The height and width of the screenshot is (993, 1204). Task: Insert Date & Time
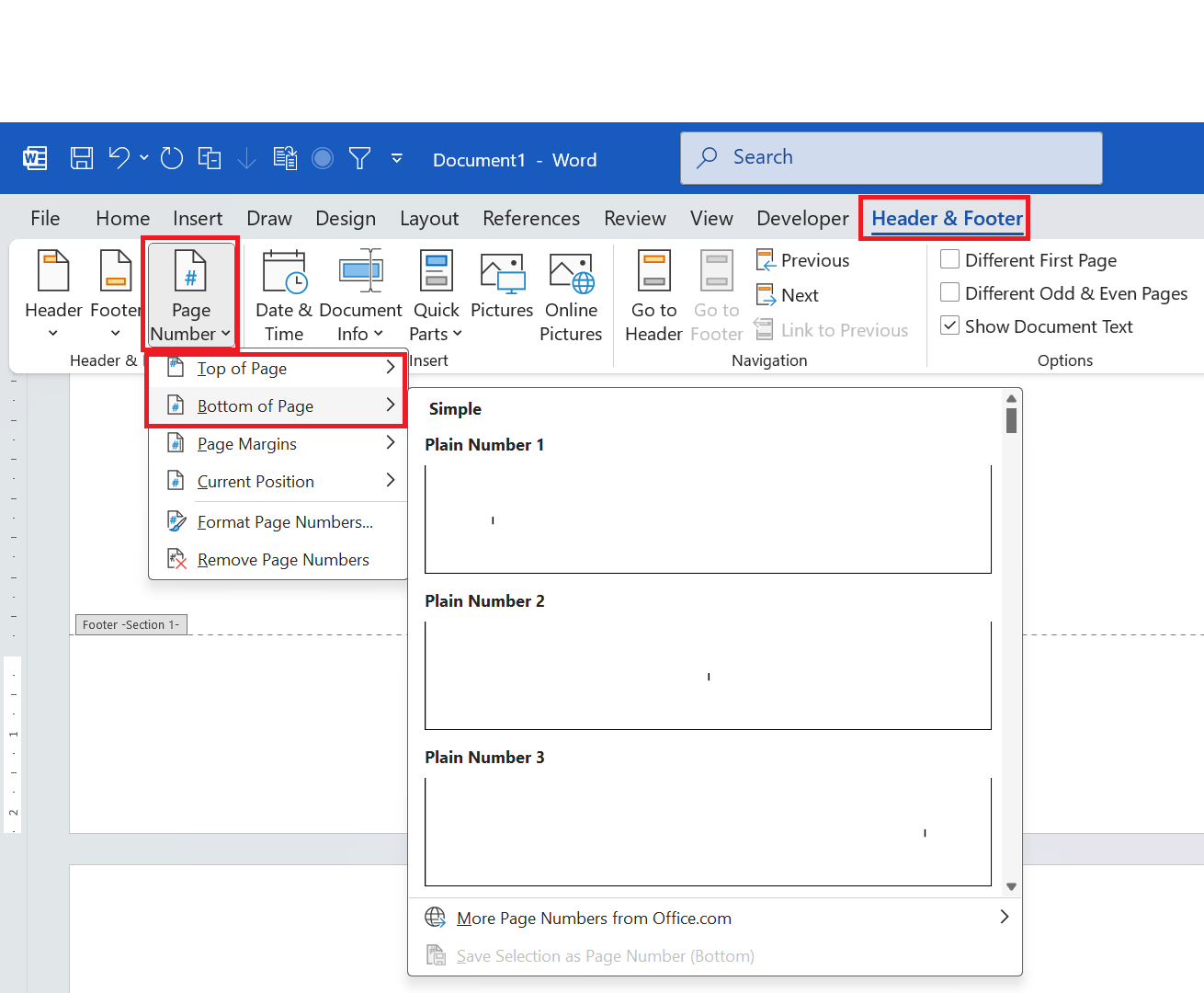[284, 294]
